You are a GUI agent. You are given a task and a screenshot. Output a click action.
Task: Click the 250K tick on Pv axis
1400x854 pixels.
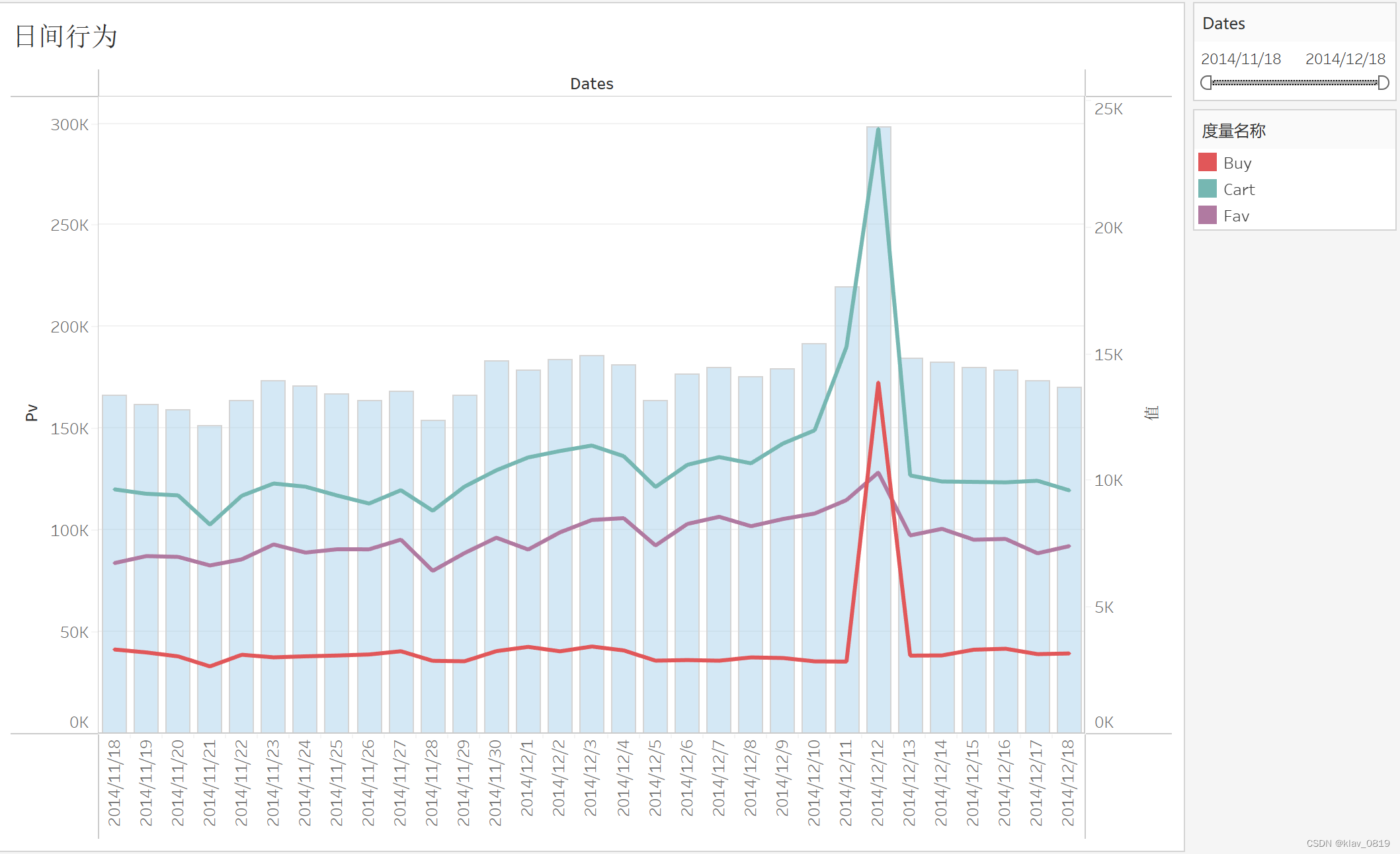[x=69, y=225]
